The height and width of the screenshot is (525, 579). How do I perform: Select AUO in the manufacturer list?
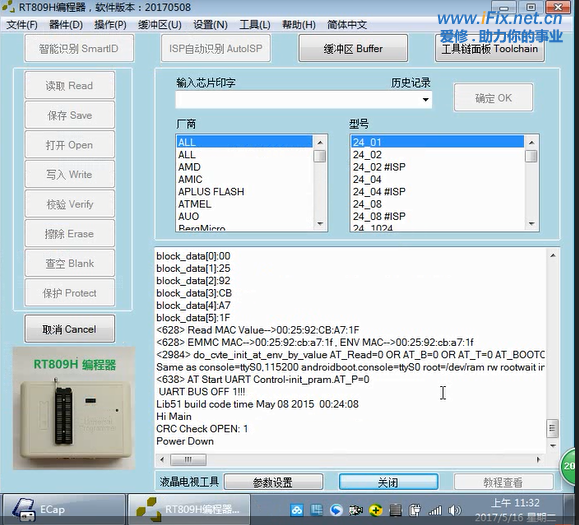(x=244, y=216)
